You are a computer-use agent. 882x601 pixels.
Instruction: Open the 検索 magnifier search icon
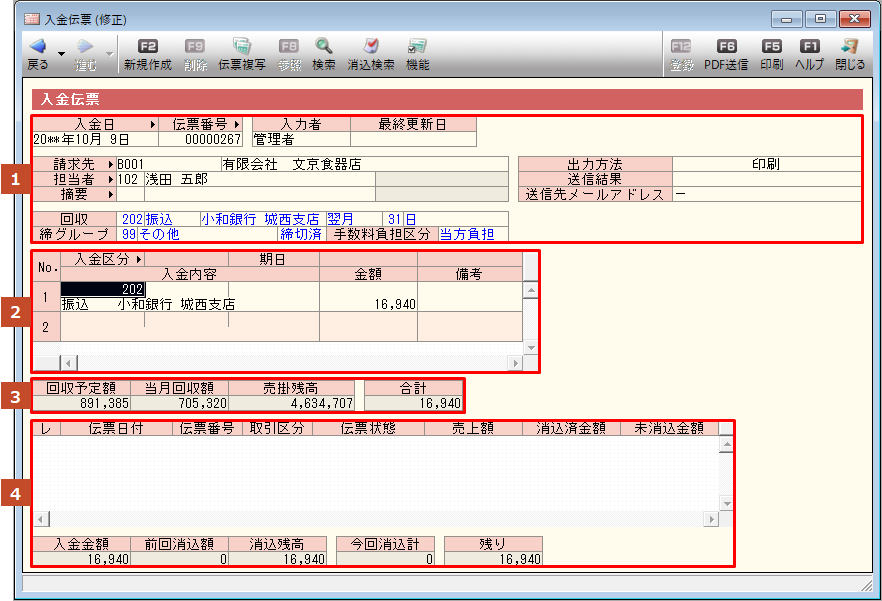pos(324,47)
